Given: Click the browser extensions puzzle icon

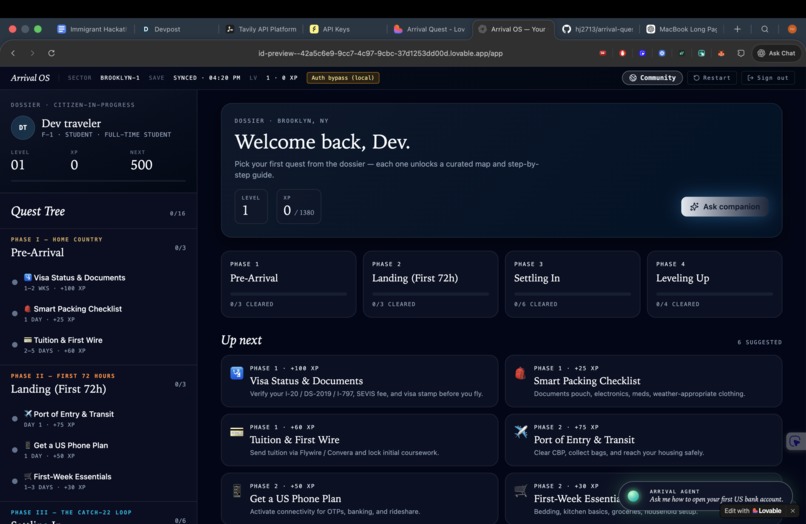Looking at the screenshot, I should tap(741, 53).
